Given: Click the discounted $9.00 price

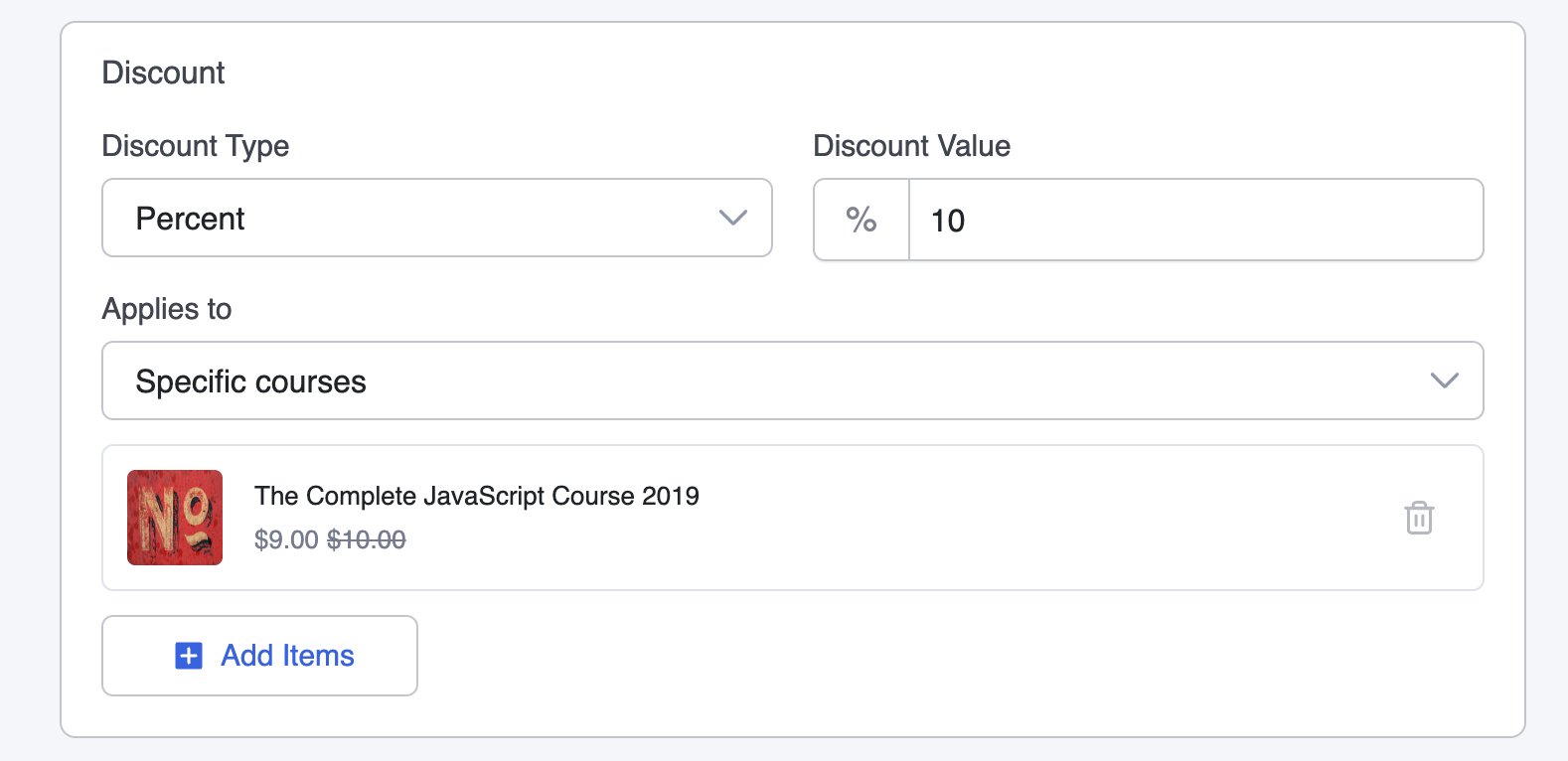Looking at the screenshot, I should point(286,539).
